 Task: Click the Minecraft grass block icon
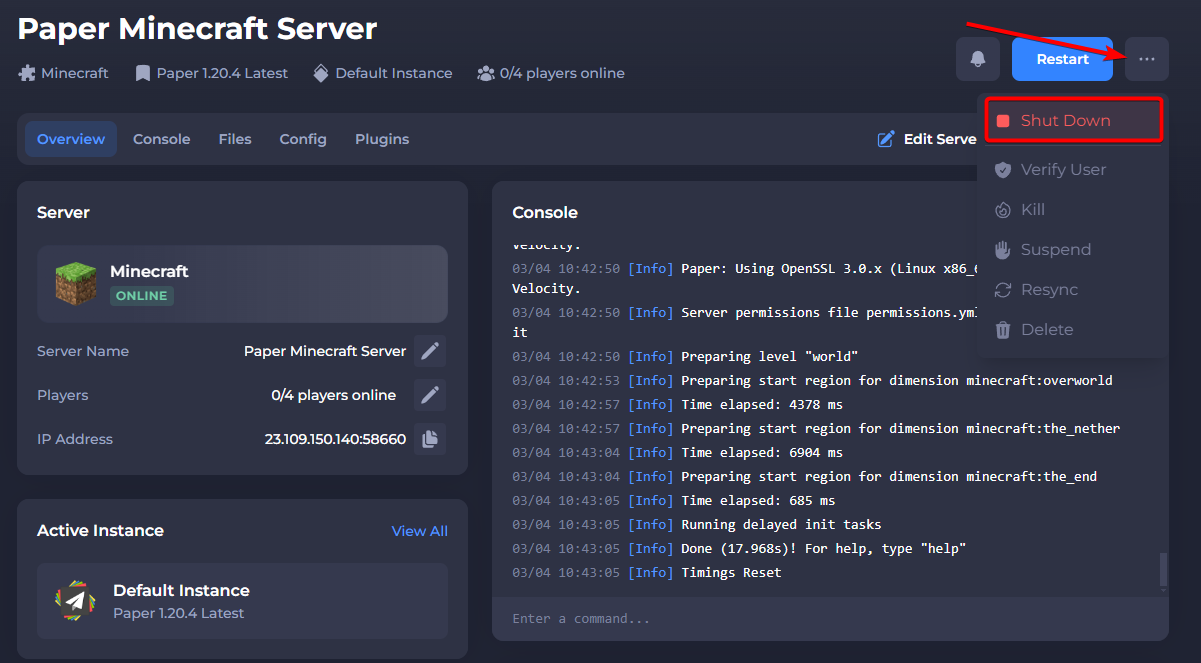75,283
